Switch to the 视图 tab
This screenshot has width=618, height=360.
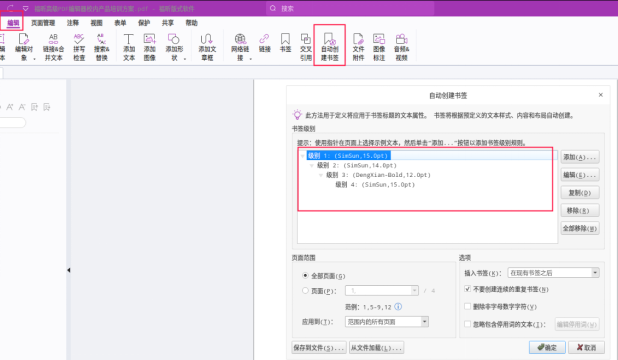(97, 23)
